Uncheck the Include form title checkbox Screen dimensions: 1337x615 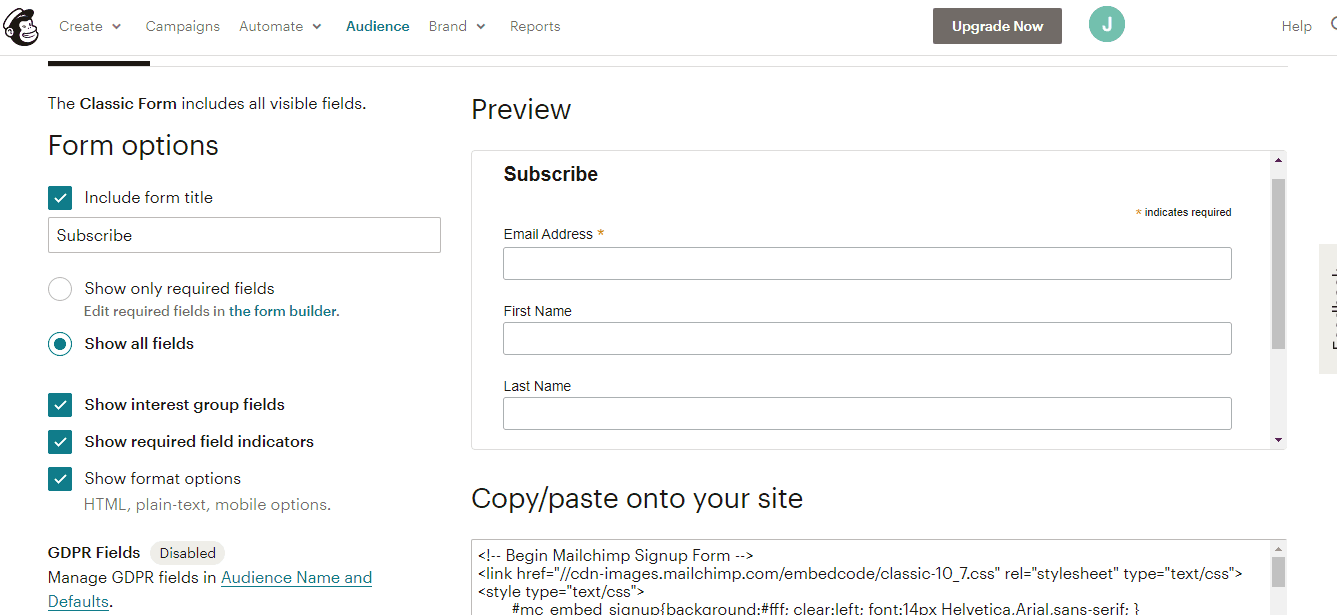[60, 197]
